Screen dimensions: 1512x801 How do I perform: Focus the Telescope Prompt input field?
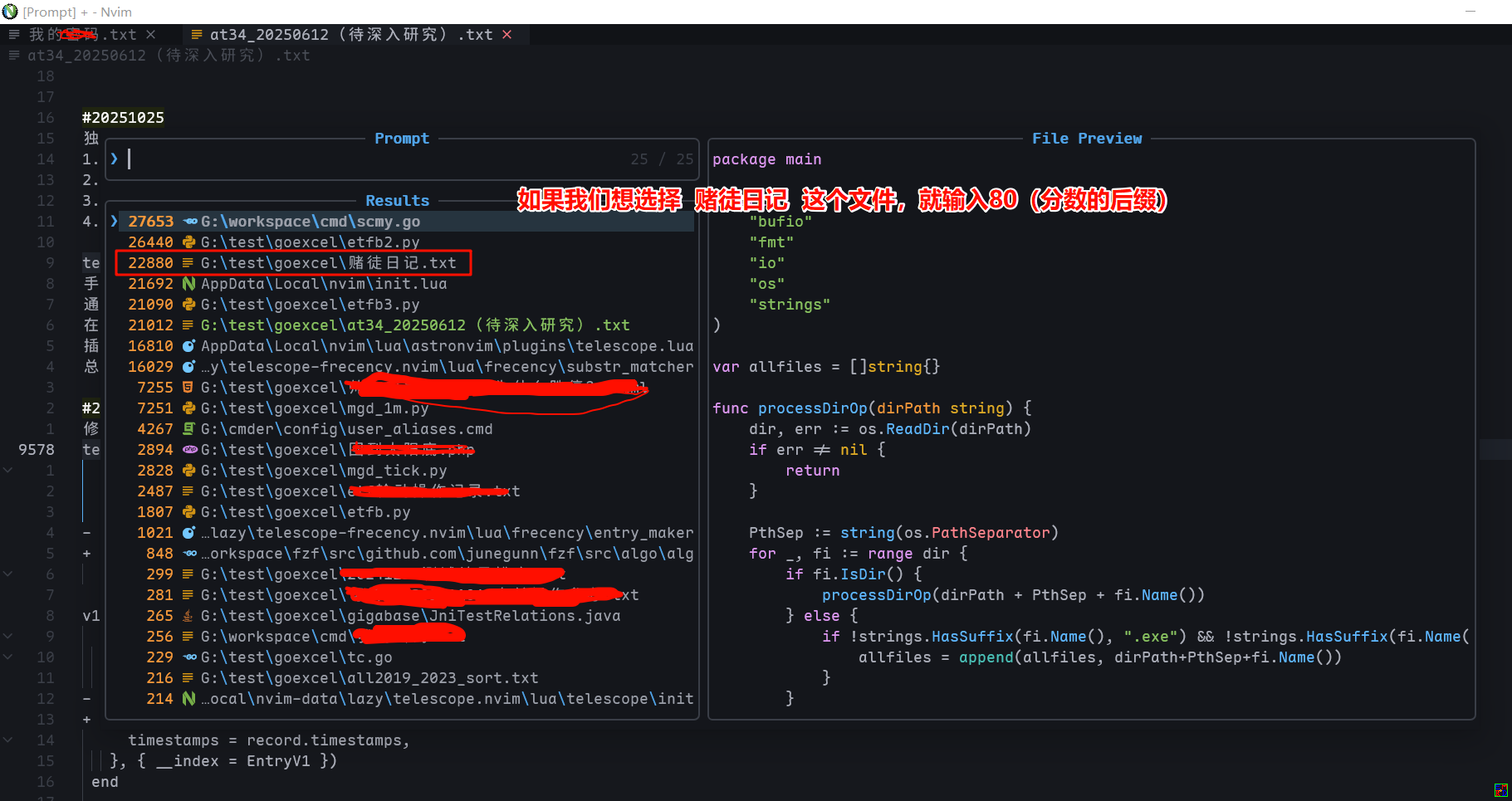point(374,159)
